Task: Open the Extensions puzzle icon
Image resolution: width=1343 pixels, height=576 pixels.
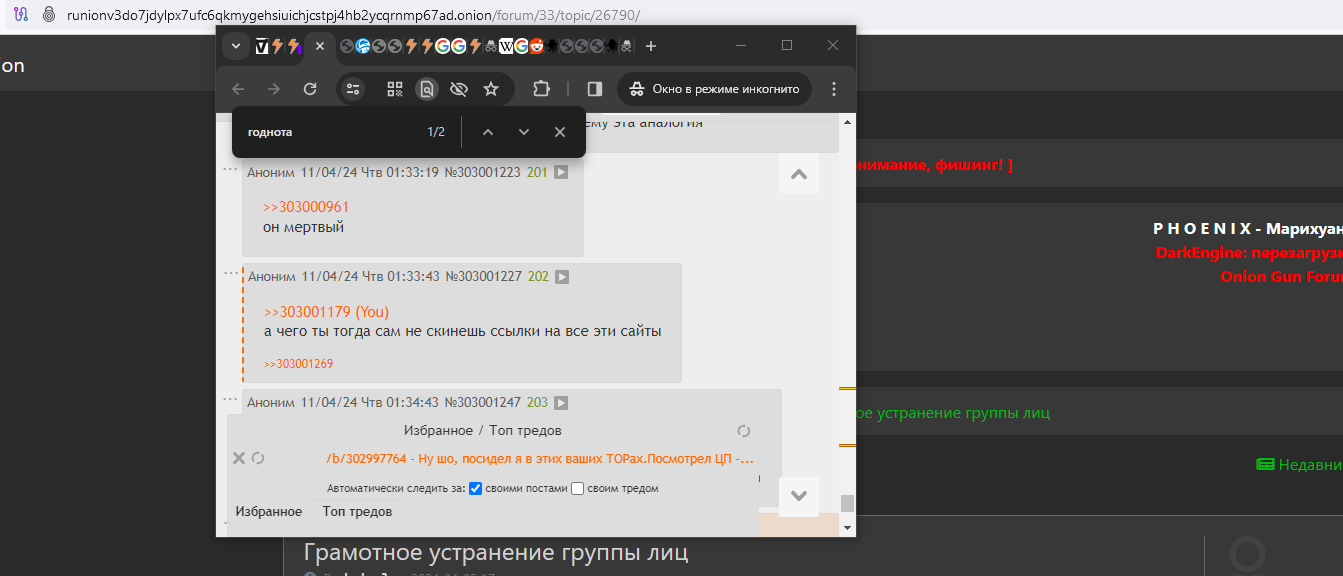Action: tap(541, 89)
